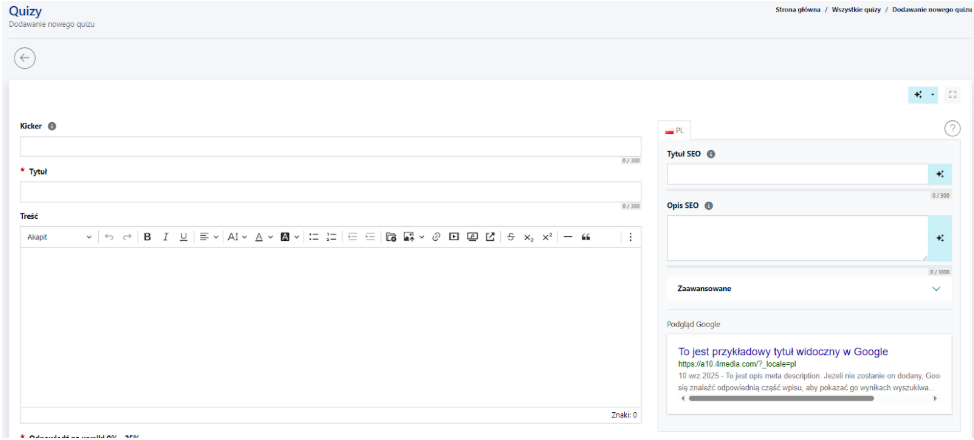
Task: Apply strikethrough formatting
Action: pos(511,237)
